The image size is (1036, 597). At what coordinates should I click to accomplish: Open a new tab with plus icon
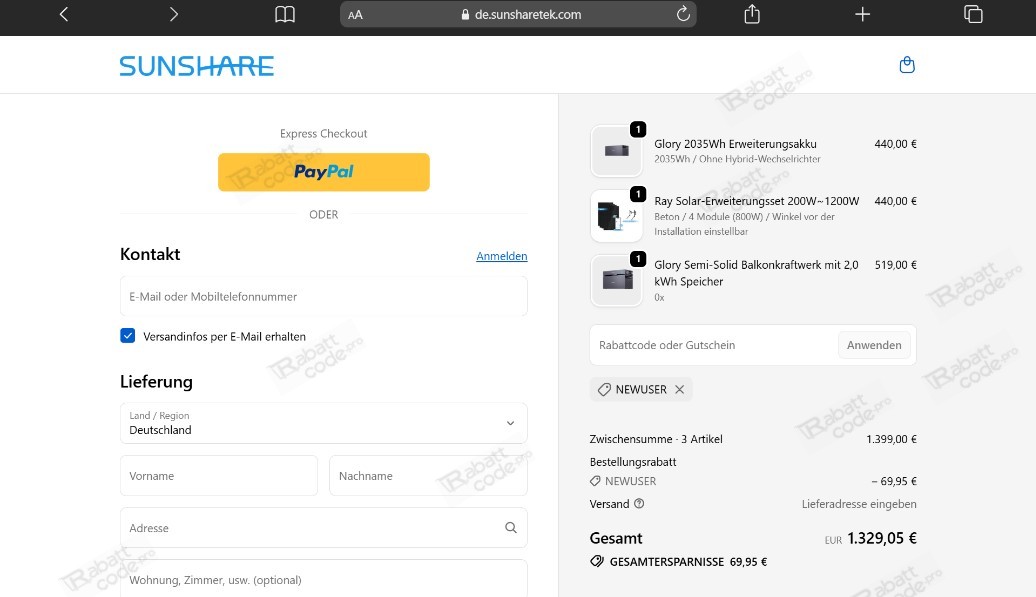pyautogui.click(x=862, y=14)
